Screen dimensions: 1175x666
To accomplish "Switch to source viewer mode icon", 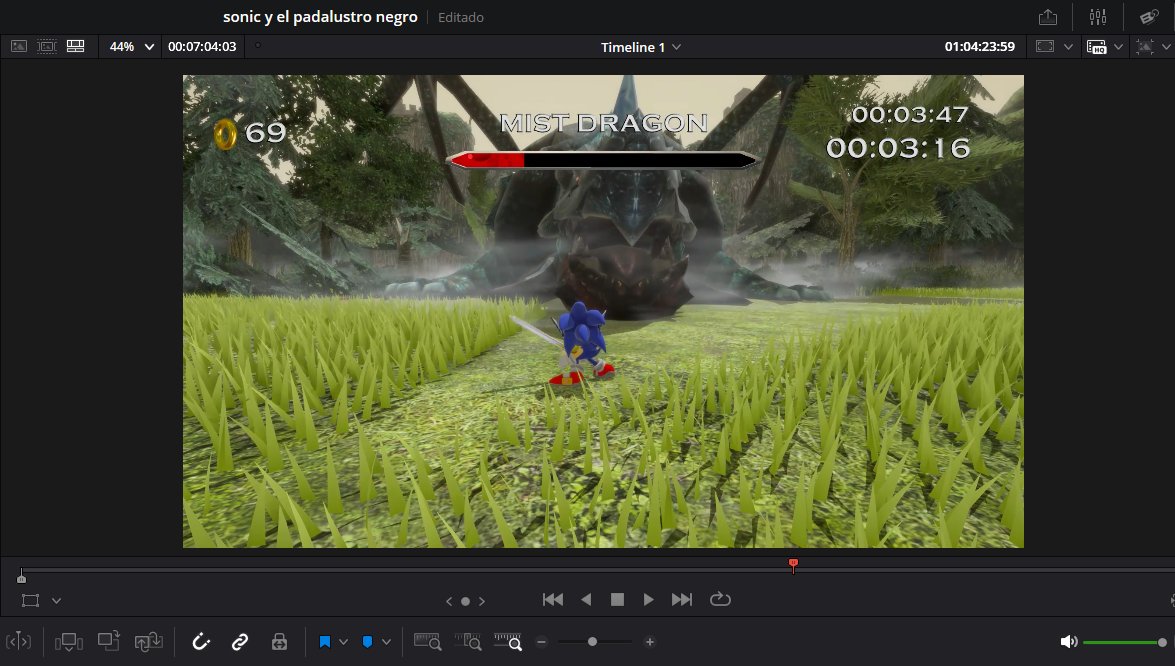I will [x=19, y=46].
